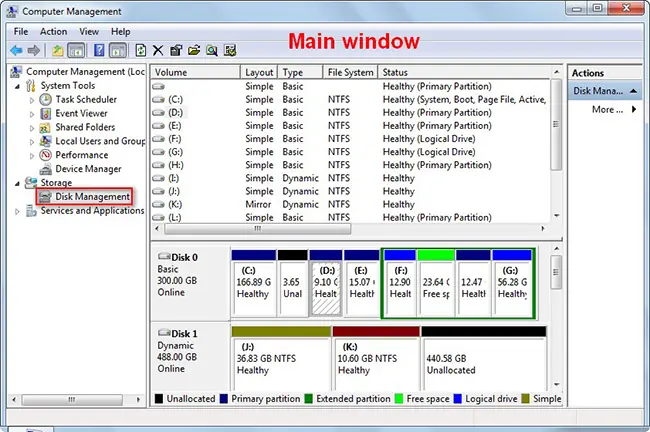This screenshot has width=650, height=432.
Task: Open the File menu
Action: tap(21, 32)
